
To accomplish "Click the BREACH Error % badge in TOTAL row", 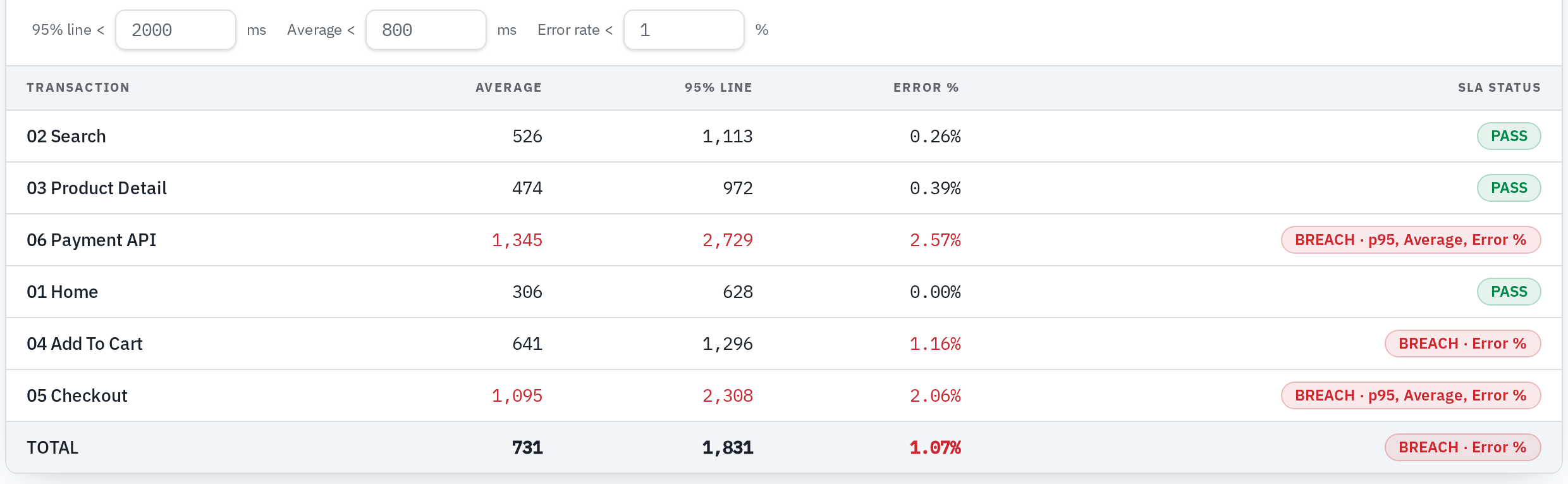I will (1463, 447).
